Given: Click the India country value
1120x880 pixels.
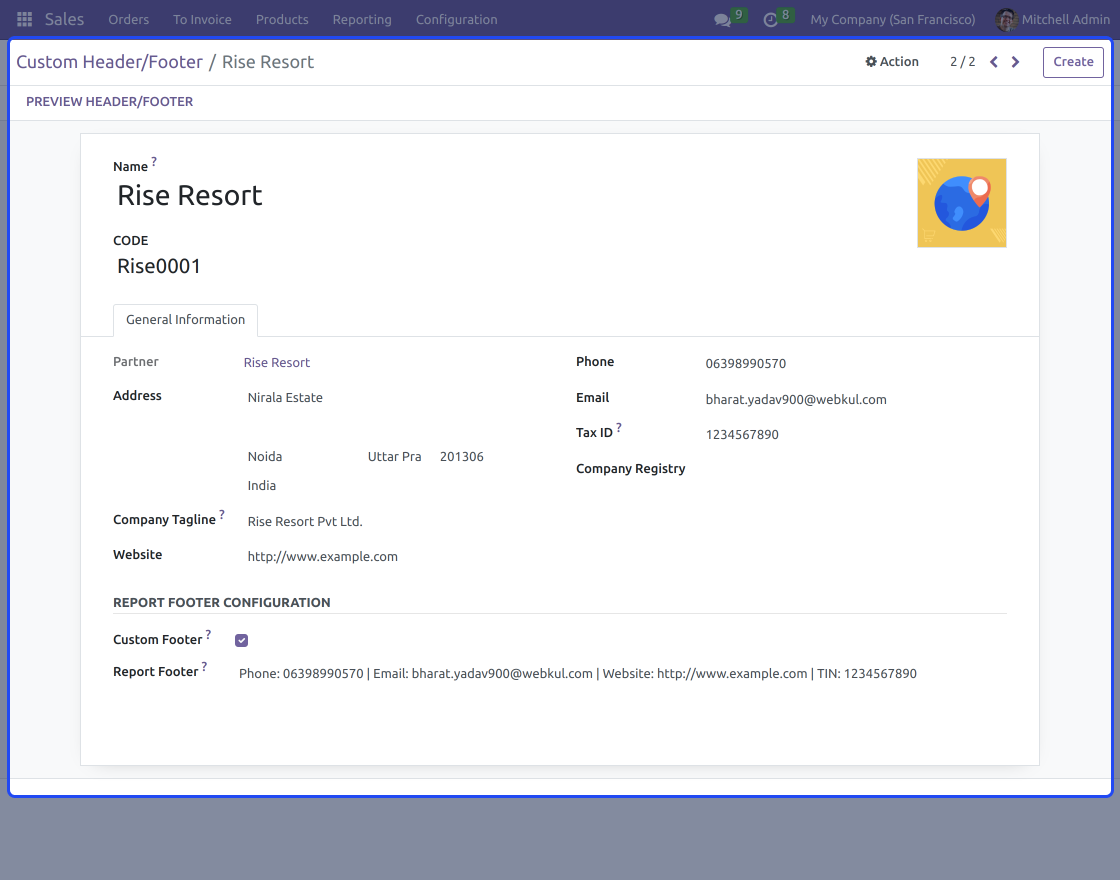Looking at the screenshot, I should 261,486.
